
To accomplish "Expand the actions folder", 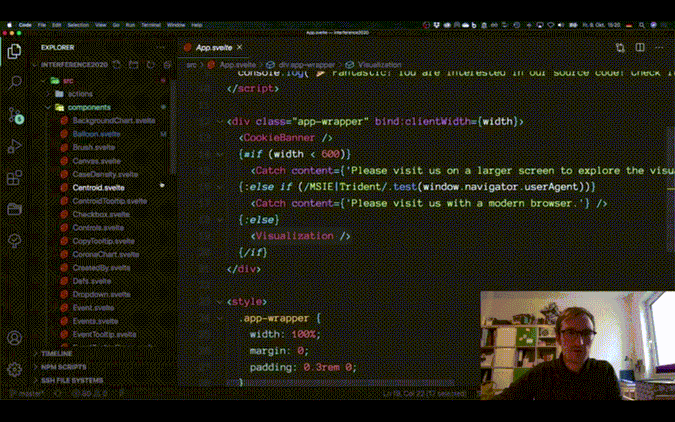I will click(73, 94).
